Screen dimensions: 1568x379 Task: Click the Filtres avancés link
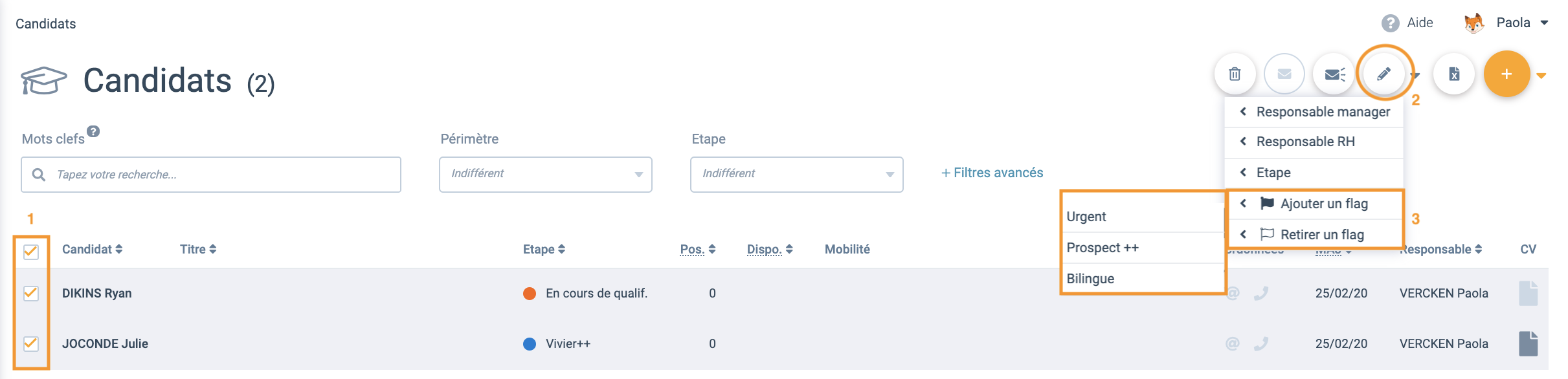992,173
